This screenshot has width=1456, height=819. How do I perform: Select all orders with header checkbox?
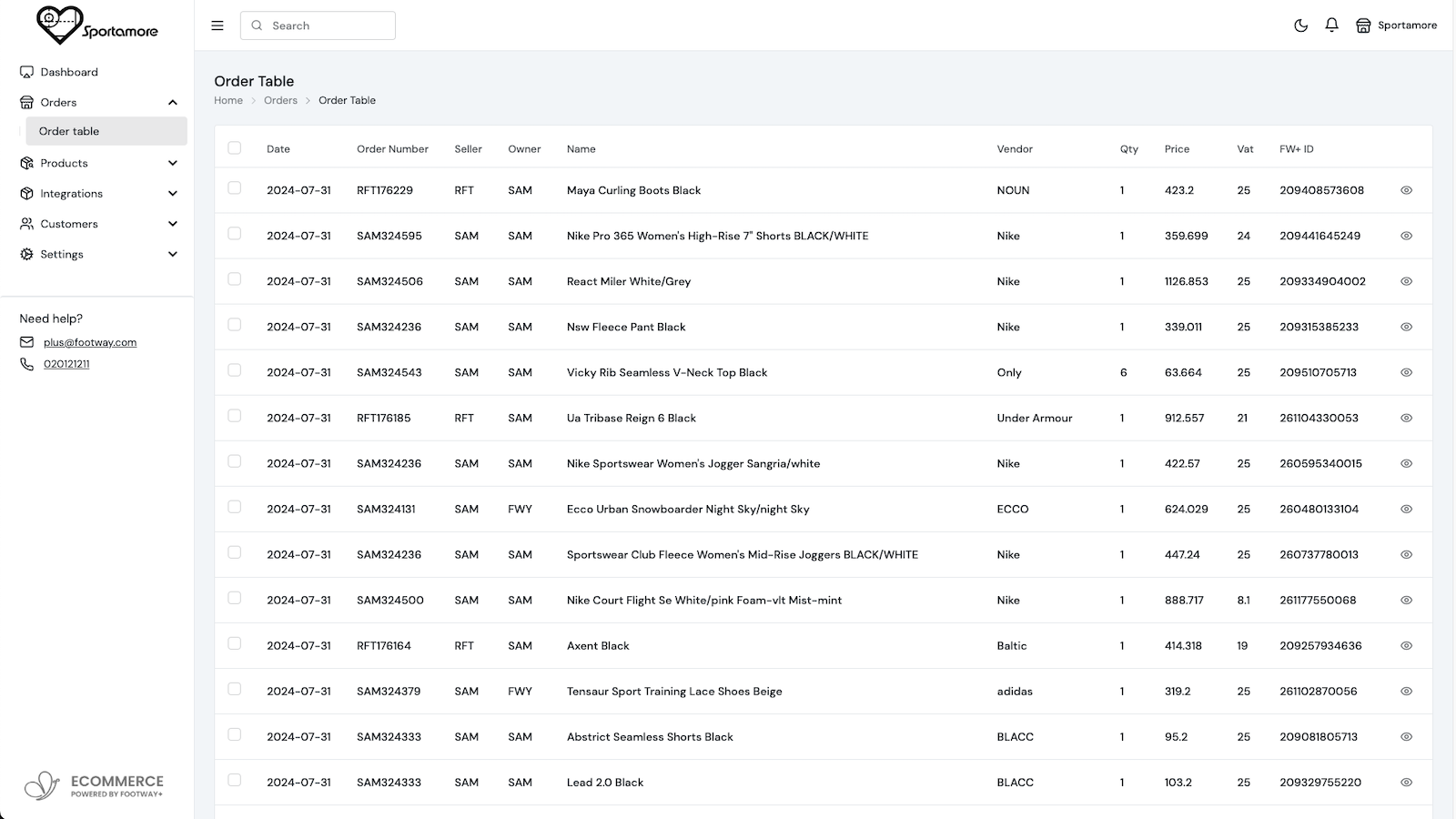(235, 147)
